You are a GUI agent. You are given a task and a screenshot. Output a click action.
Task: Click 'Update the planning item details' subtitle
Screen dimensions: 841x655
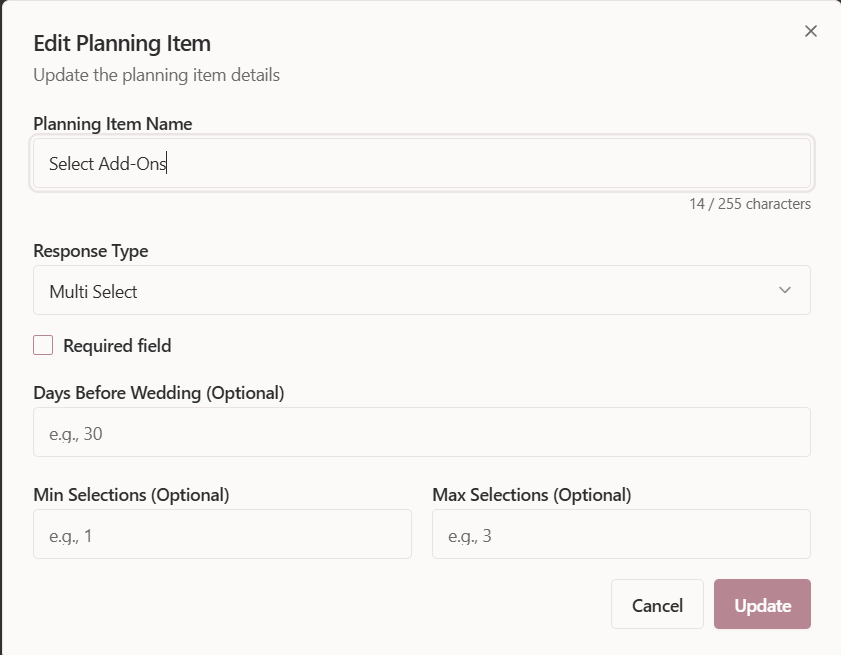point(156,75)
